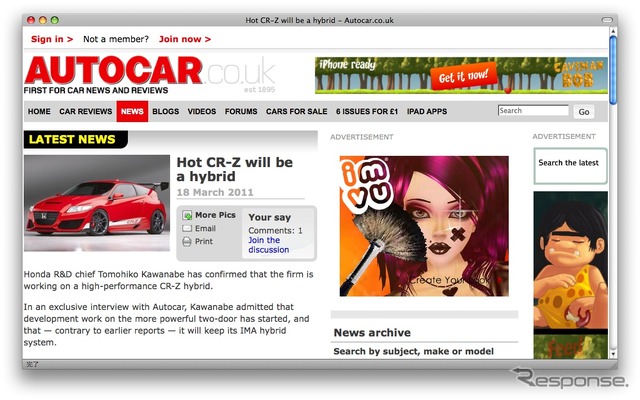
Task: Click the 'Search the latest' ad box
Action: [x=570, y=166]
